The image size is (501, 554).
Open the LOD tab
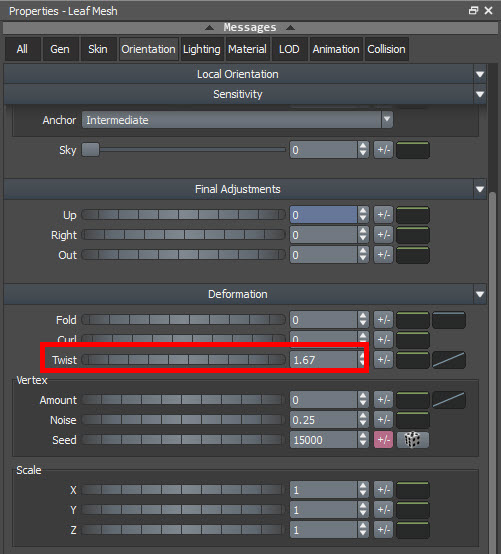pyautogui.click(x=289, y=49)
